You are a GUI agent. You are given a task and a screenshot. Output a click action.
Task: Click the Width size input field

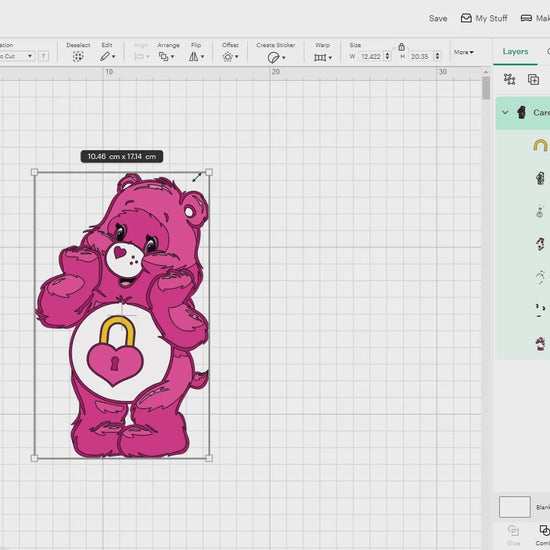pos(371,56)
